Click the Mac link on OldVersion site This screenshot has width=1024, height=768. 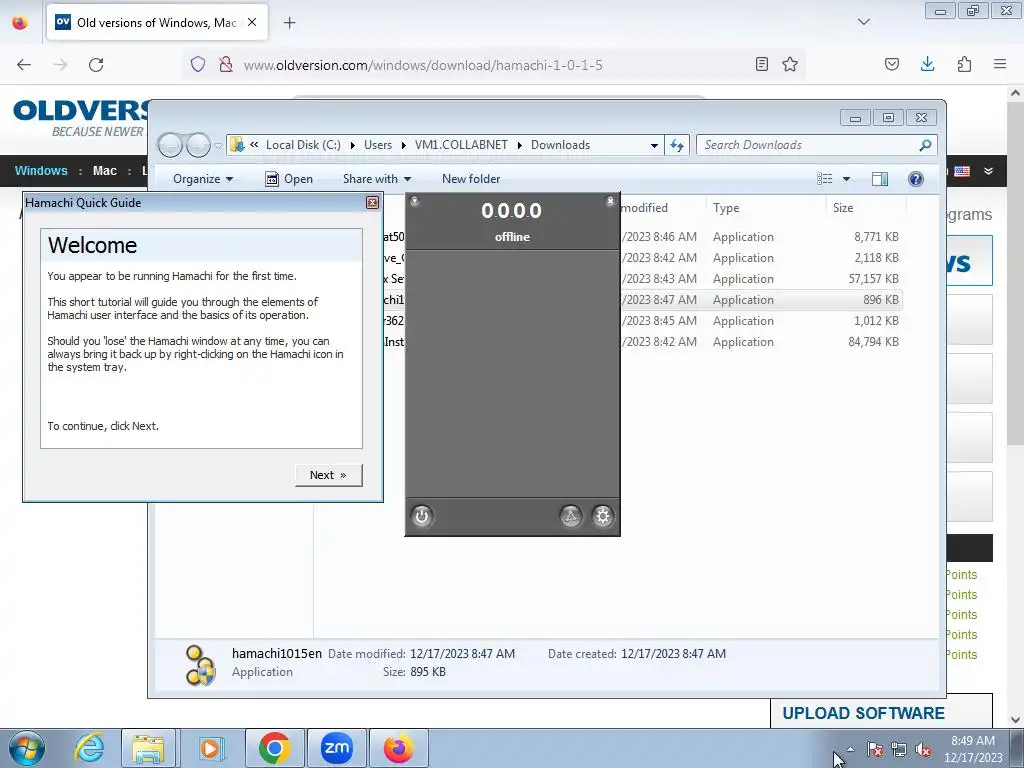pyautogui.click(x=104, y=170)
